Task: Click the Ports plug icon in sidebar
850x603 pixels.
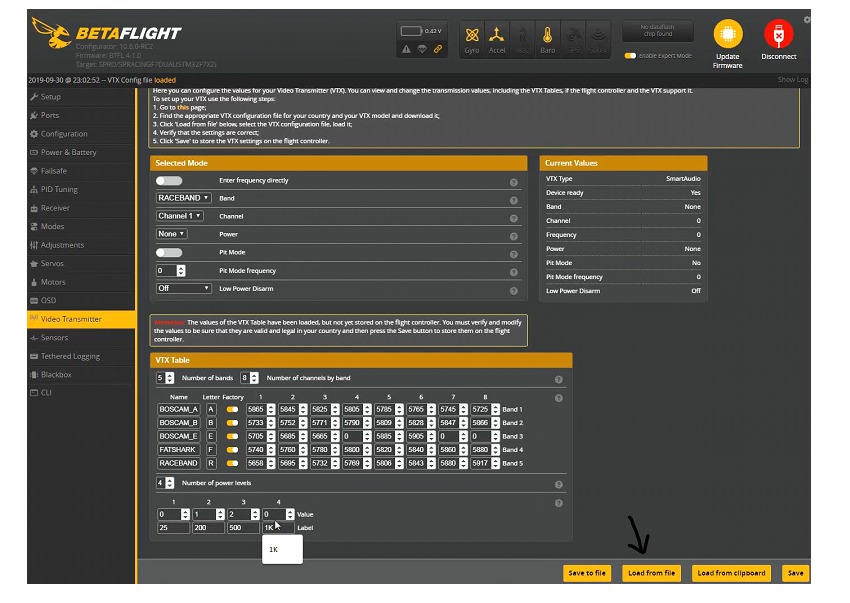Action: point(34,115)
